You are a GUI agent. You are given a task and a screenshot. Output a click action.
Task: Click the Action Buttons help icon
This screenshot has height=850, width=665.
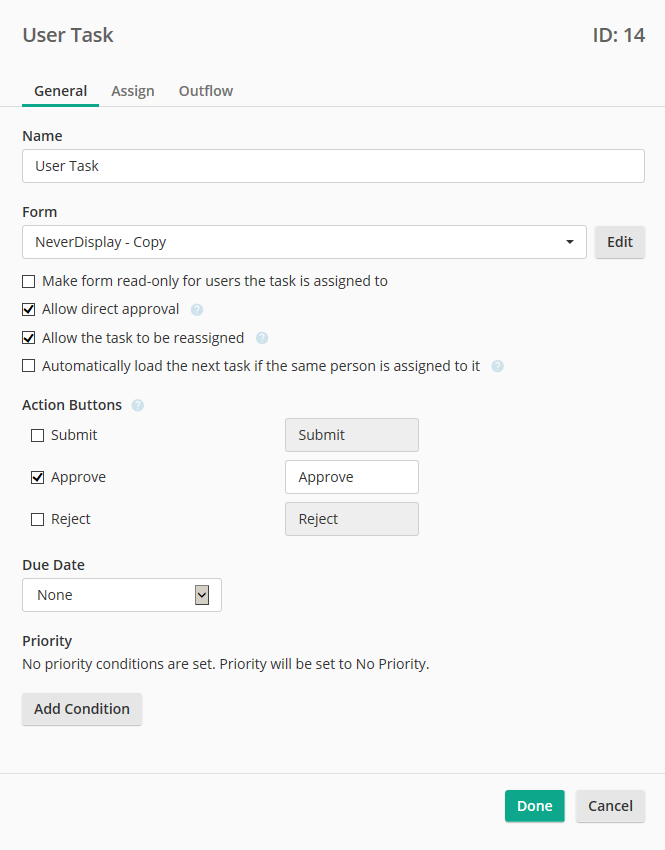pyautogui.click(x=138, y=406)
